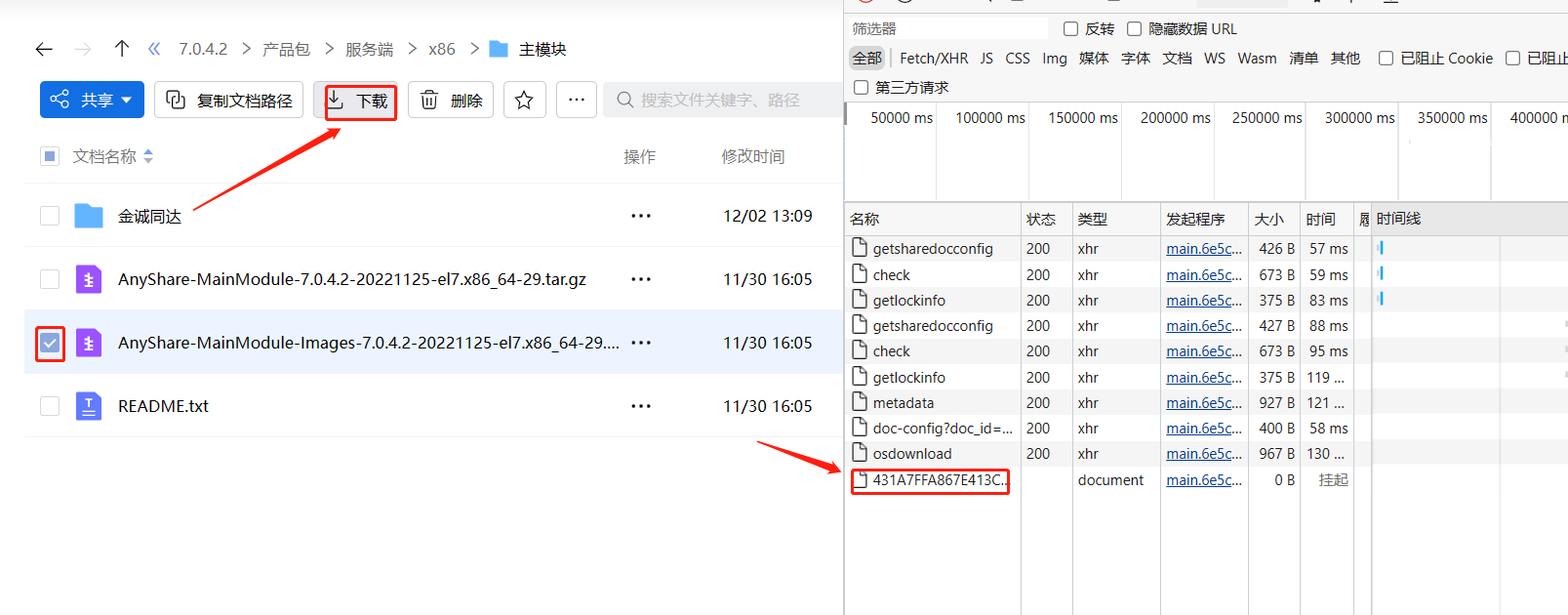Image resolution: width=1568 pixels, height=615 pixels.
Task: Open more actions for README.txt row
Action: (641, 406)
